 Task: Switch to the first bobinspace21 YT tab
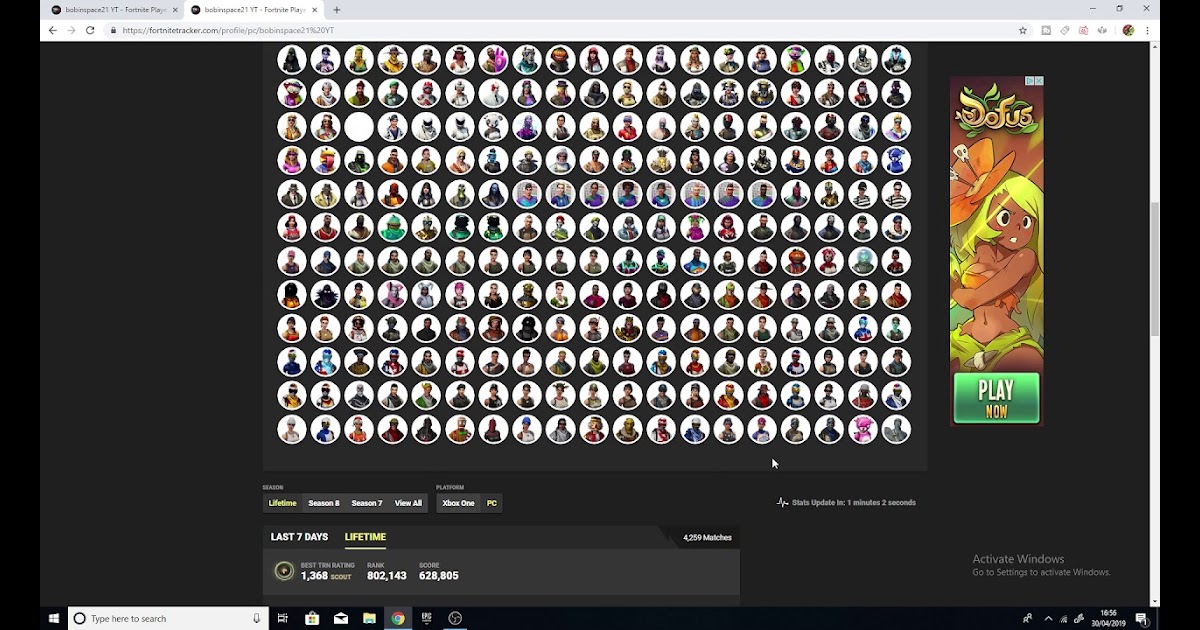coord(115,10)
